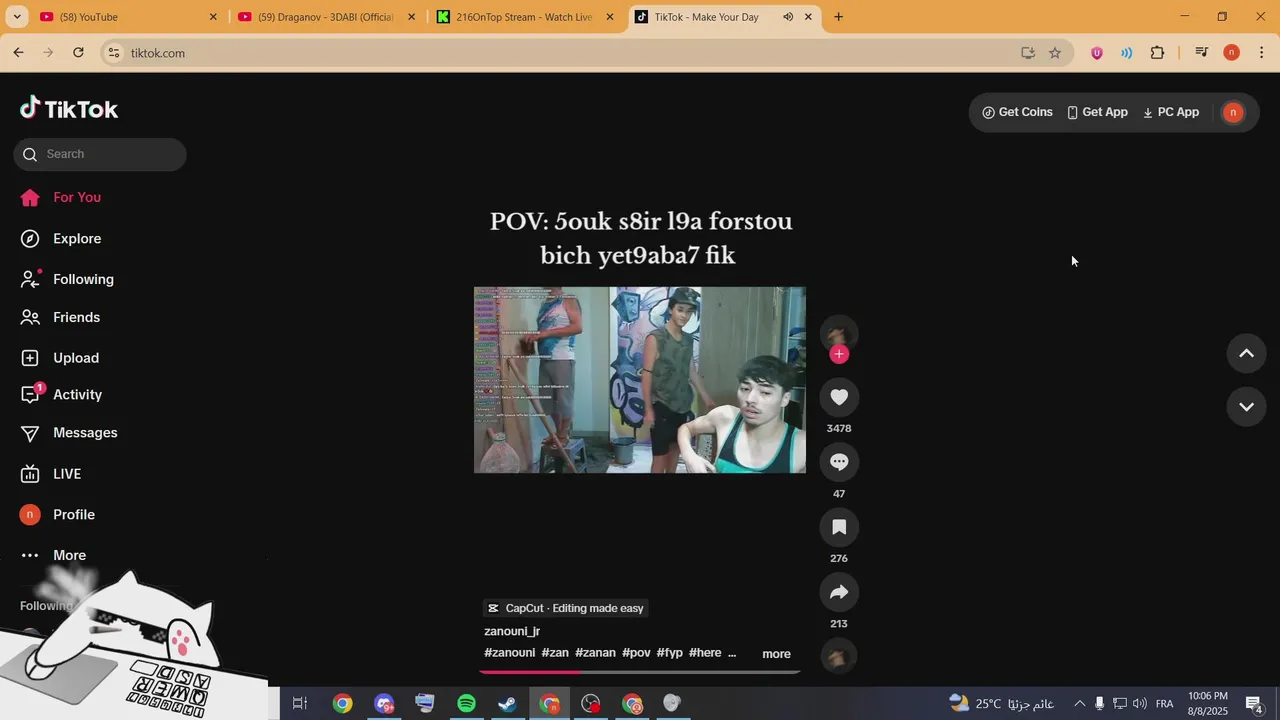Open the For You feed
The height and width of the screenshot is (720, 1280).
click(62, 197)
